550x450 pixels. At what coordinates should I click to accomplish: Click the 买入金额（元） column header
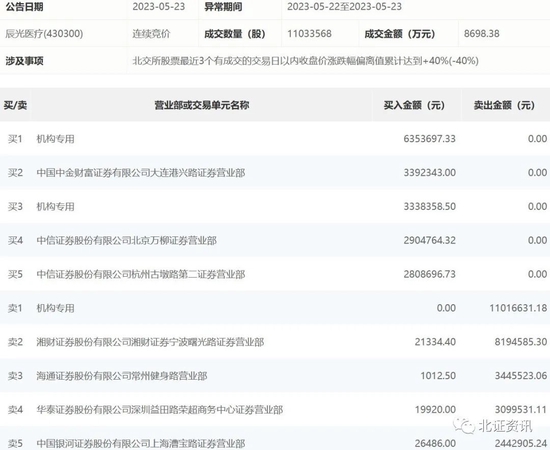tap(414, 105)
